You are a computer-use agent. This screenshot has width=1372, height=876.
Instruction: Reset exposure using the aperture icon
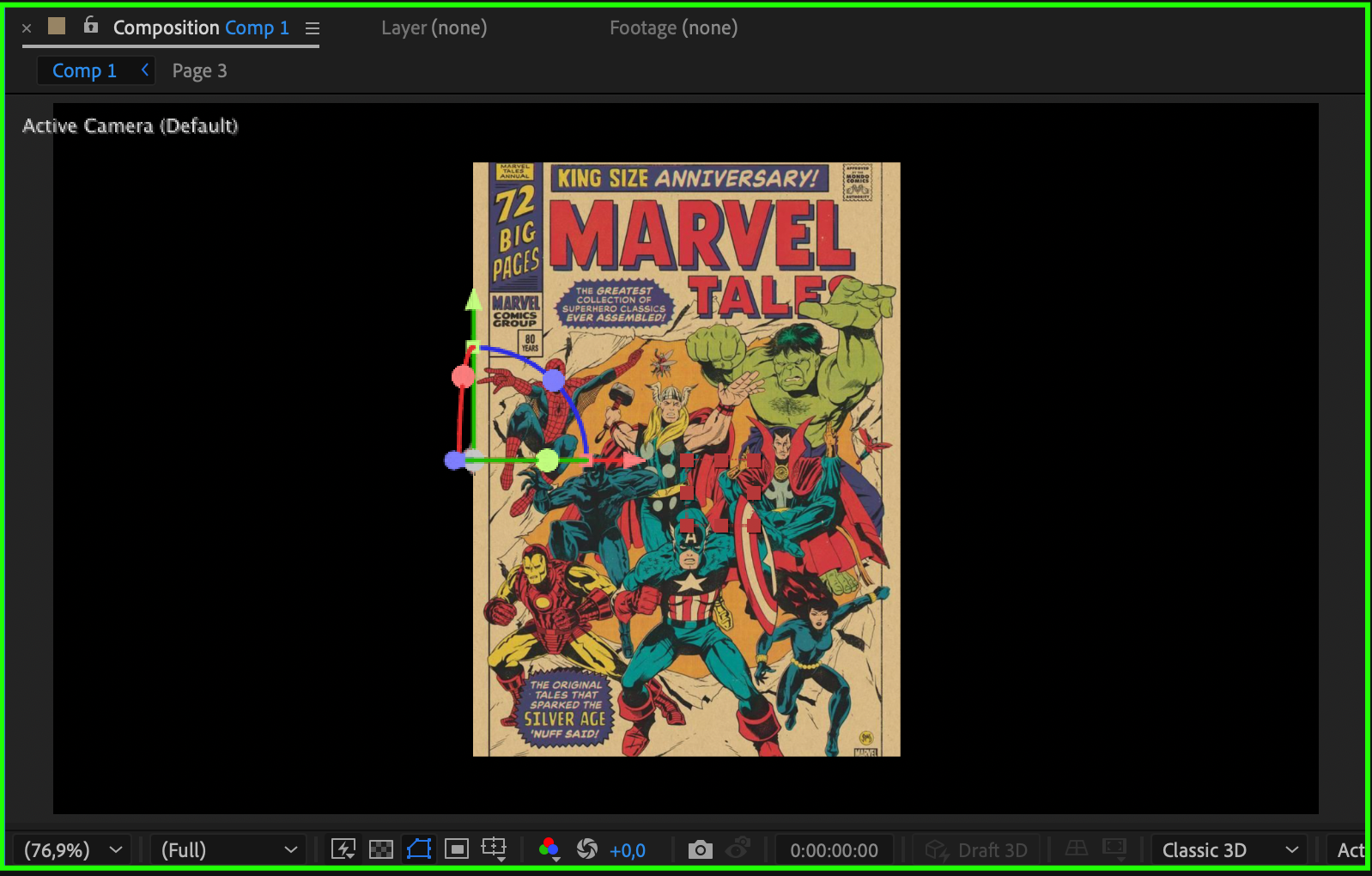pos(587,849)
